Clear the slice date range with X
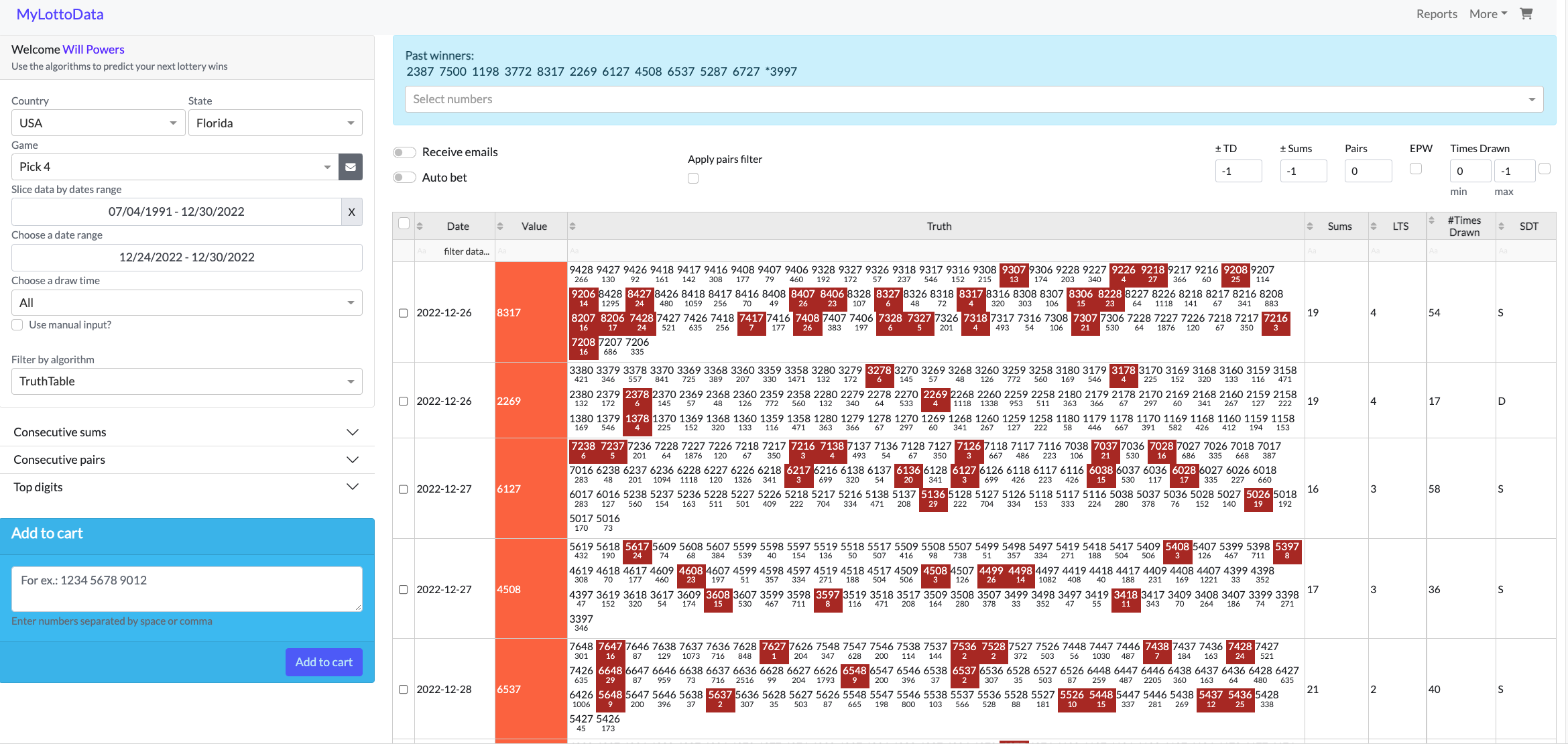 (x=351, y=212)
